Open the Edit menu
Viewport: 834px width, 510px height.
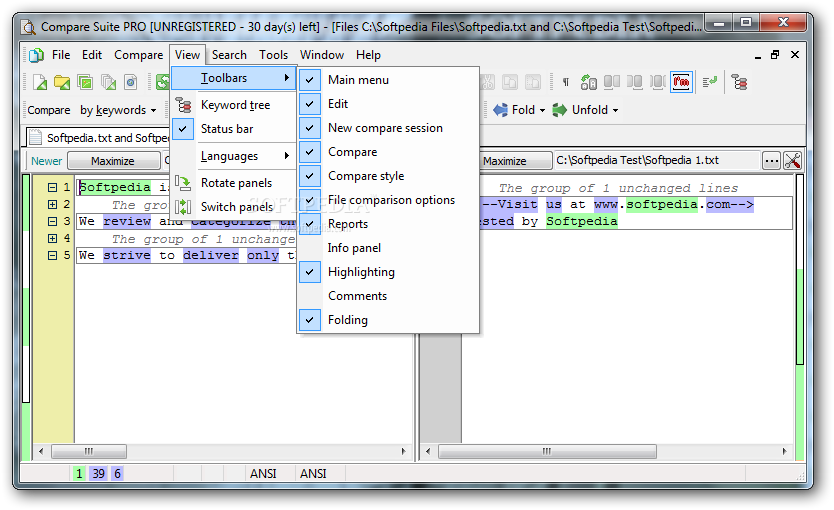click(x=91, y=55)
